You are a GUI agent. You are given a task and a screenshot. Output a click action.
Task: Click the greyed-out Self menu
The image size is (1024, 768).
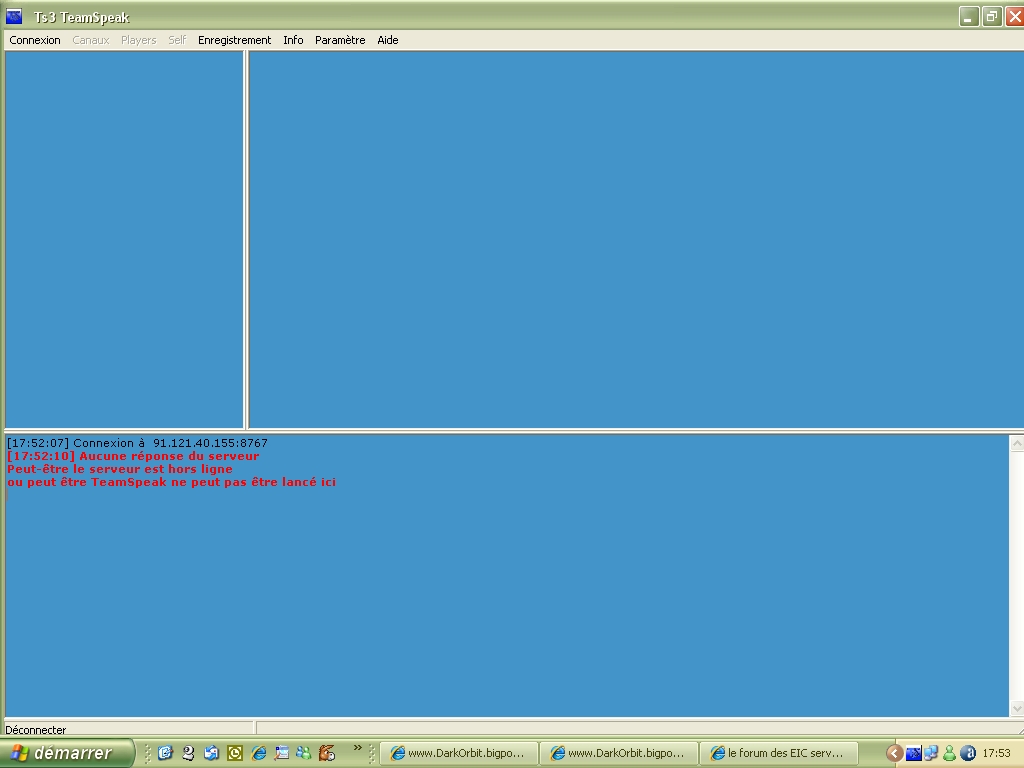(177, 40)
